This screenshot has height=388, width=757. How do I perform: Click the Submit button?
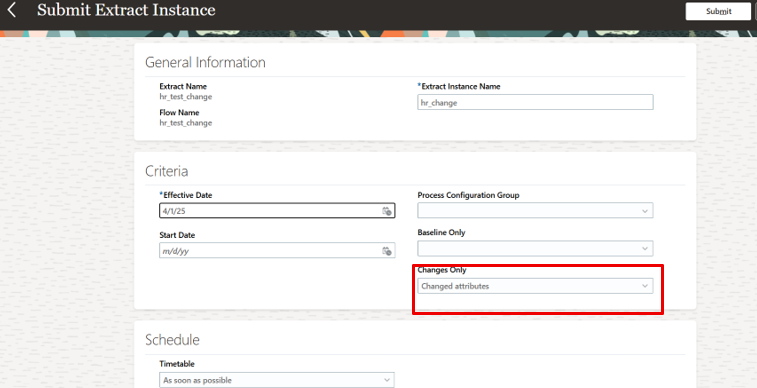(x=718, y=11)
